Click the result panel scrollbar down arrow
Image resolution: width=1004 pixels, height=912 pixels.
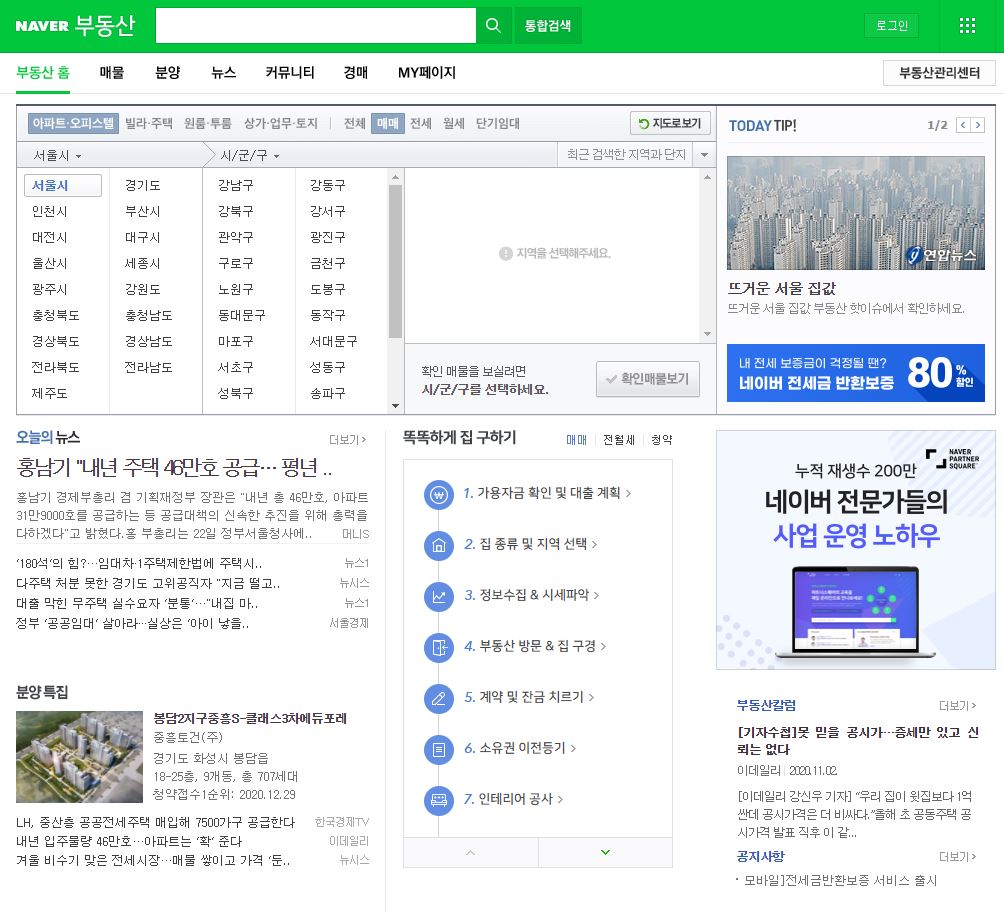(707, 334)
